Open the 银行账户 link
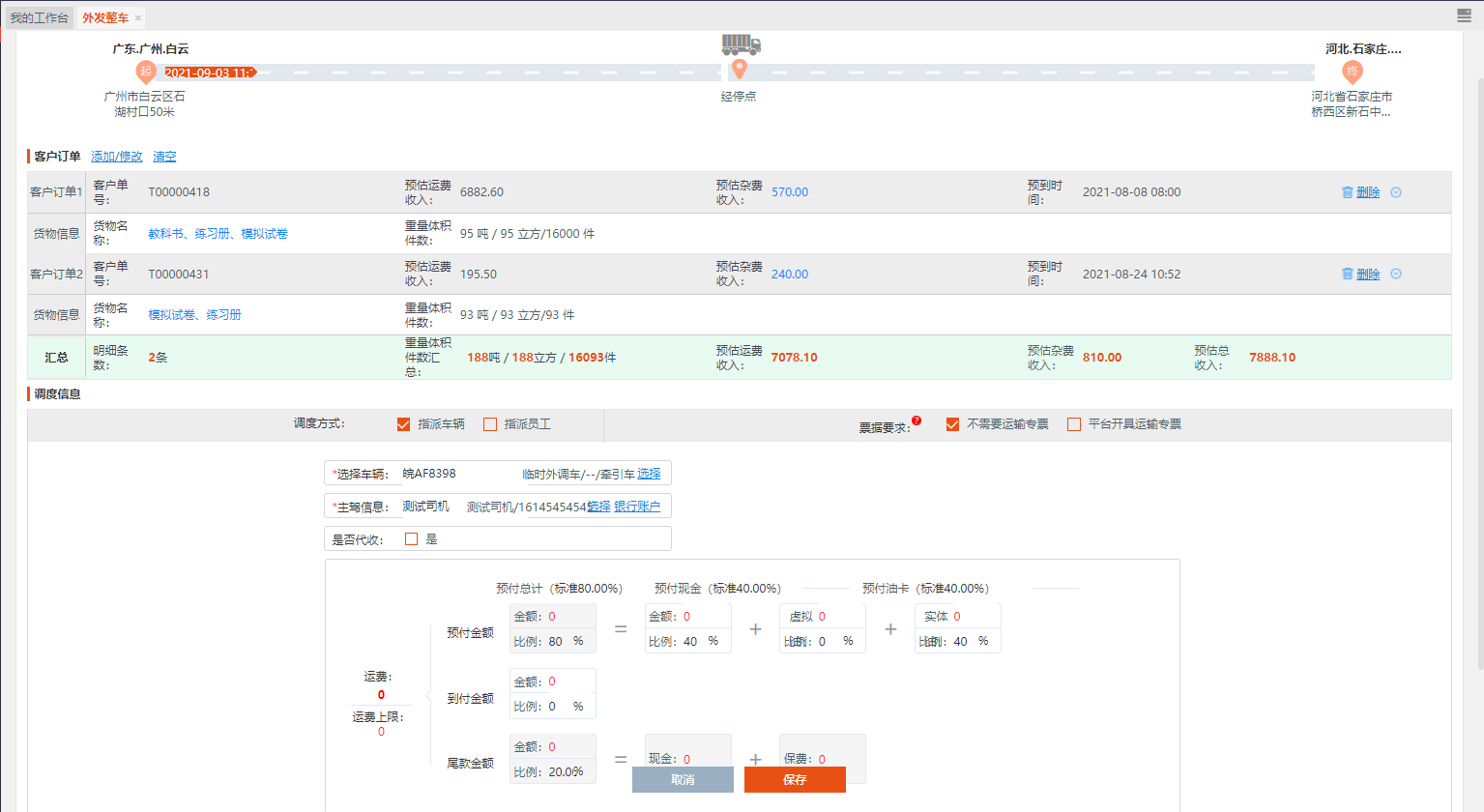The height and width of the screenshot is (812, 1484). 637,507
